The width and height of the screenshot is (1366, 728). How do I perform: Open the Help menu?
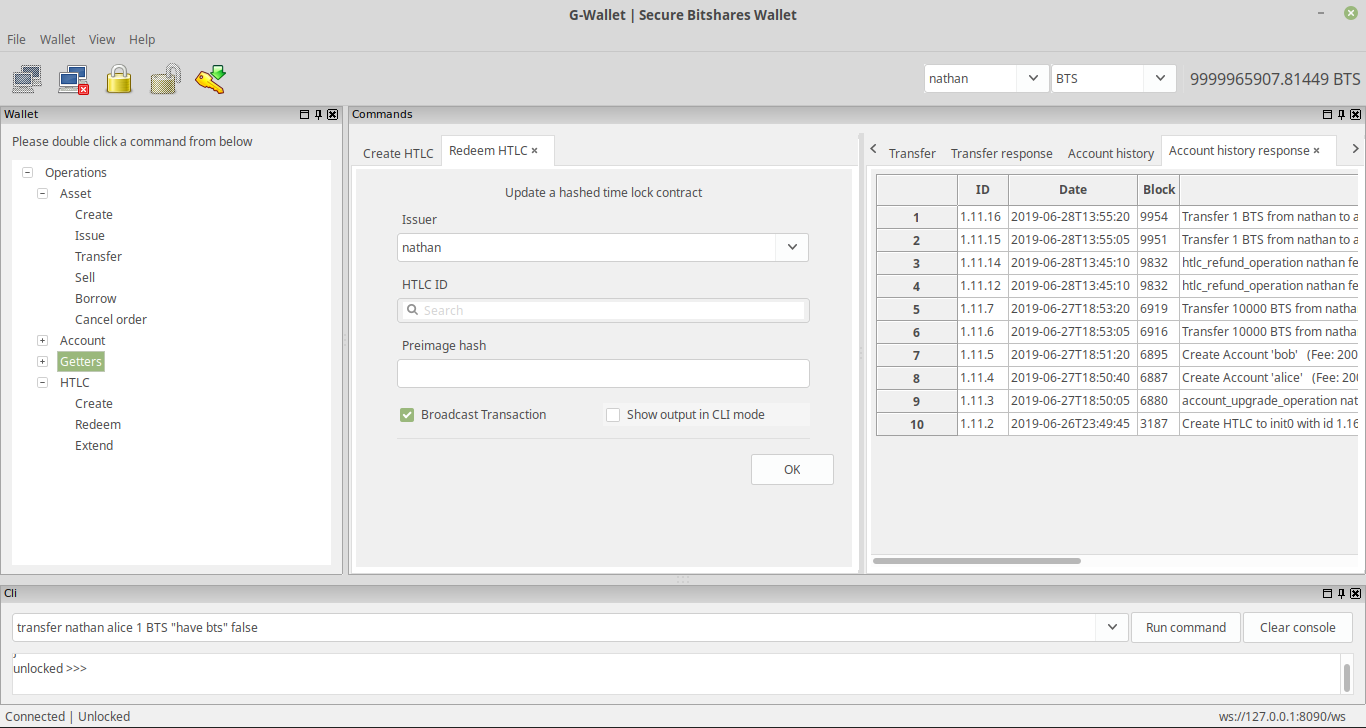[142, 40]
